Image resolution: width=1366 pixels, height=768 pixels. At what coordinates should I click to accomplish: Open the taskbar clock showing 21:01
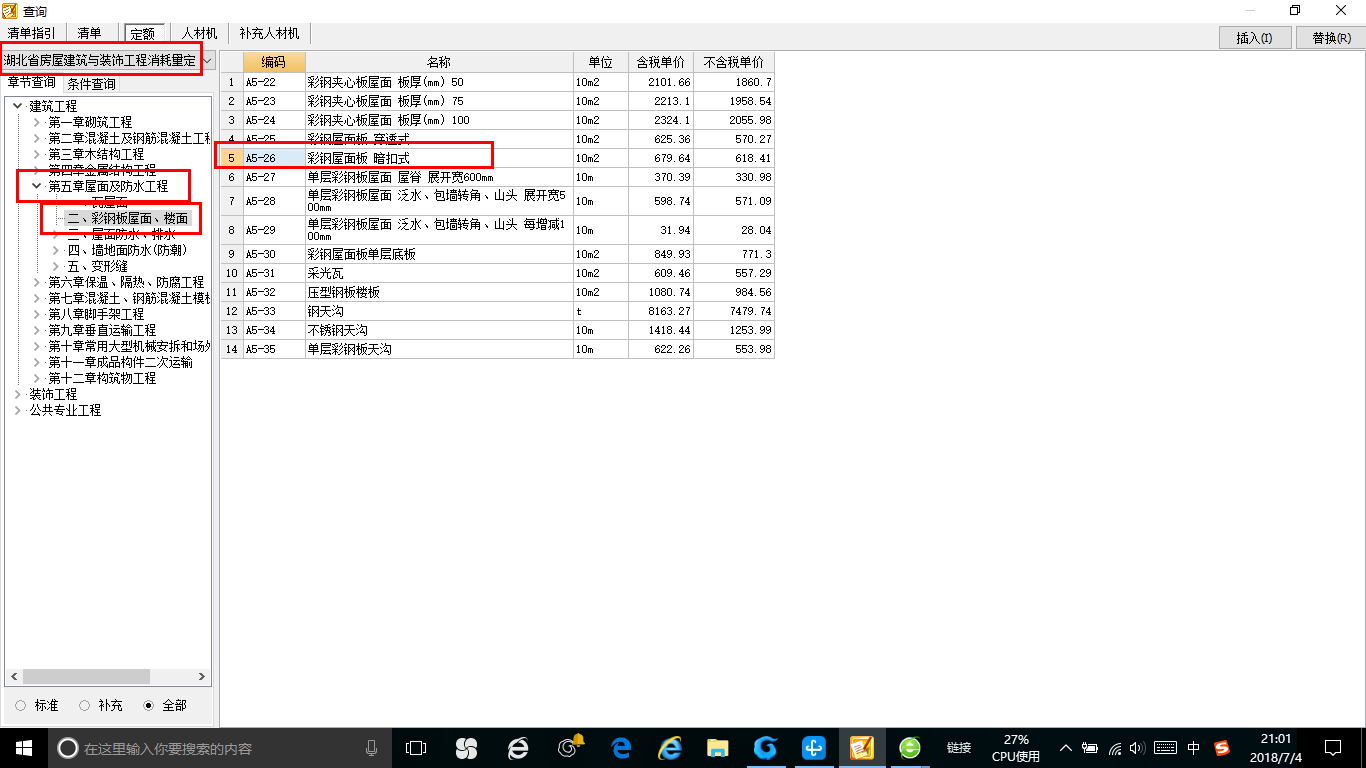[x=1275, y=748]
